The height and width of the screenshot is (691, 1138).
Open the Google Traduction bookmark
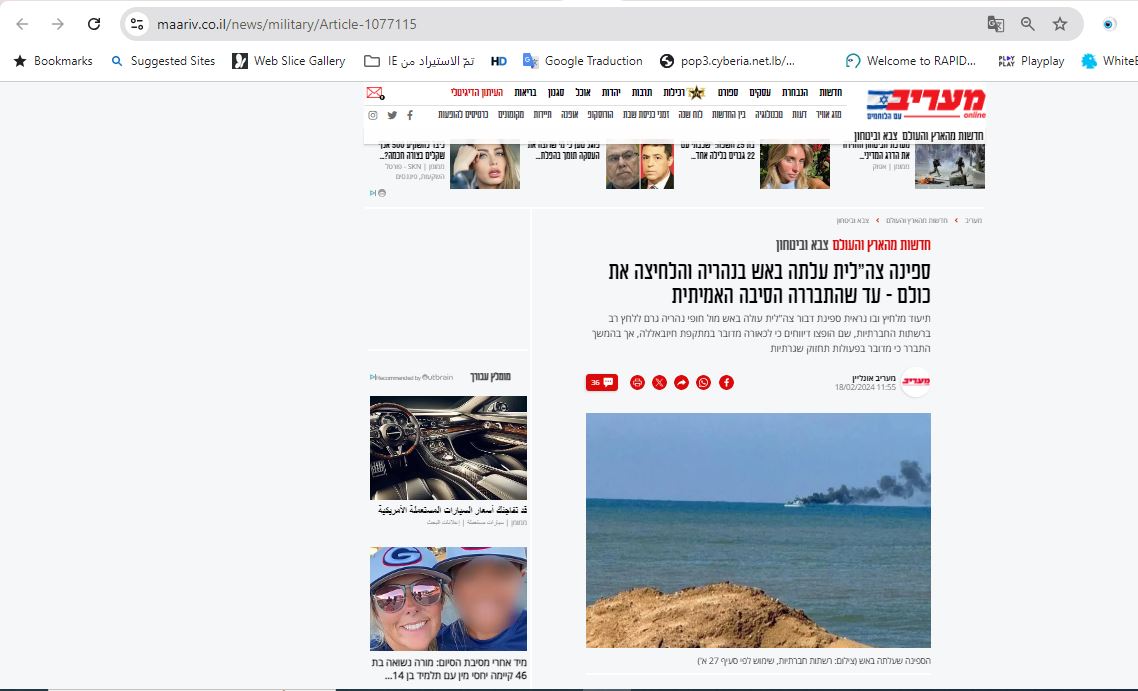(x=582, y=61)
